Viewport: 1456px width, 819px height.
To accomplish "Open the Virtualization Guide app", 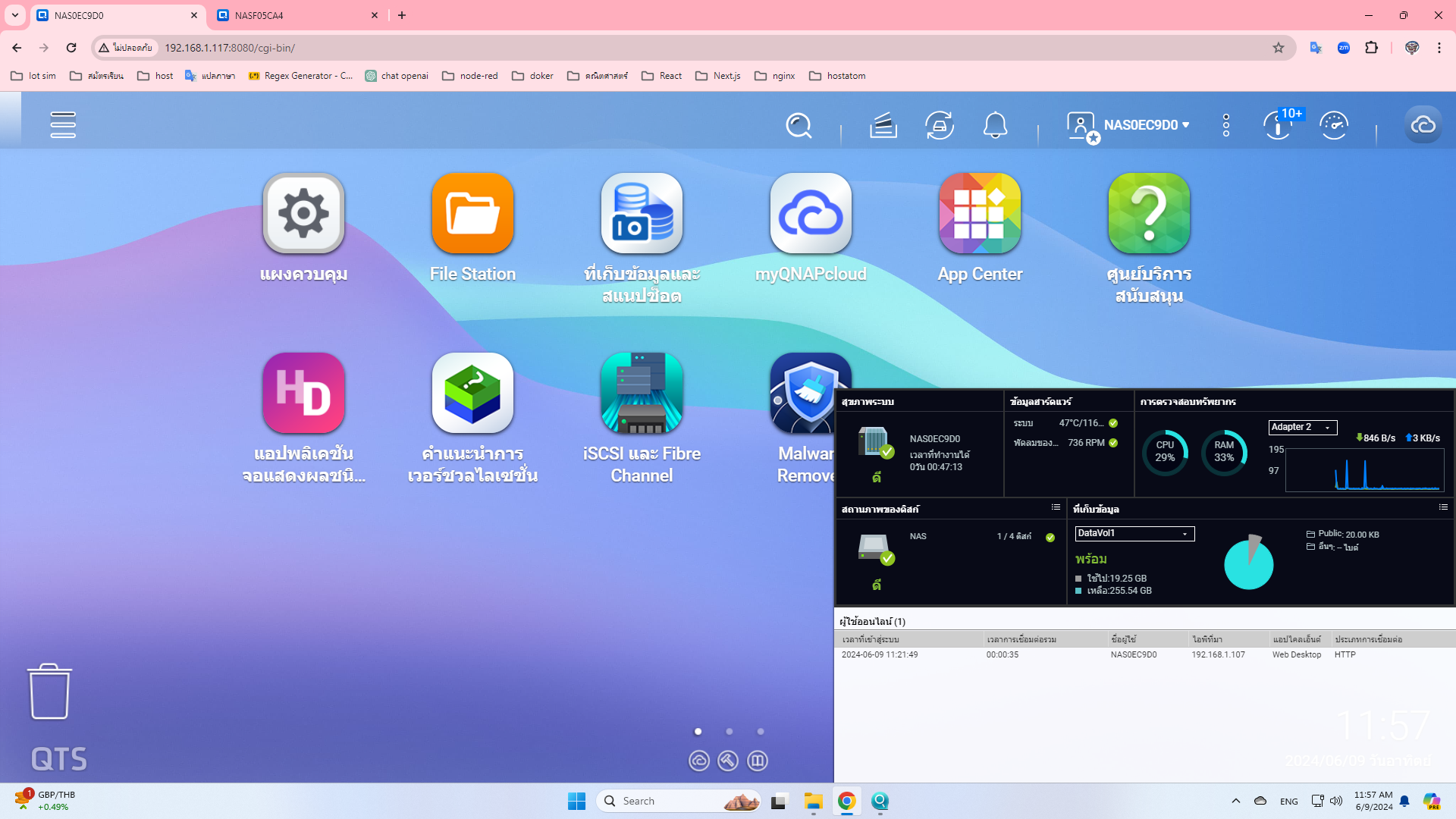I will click(x=472, y=393).
